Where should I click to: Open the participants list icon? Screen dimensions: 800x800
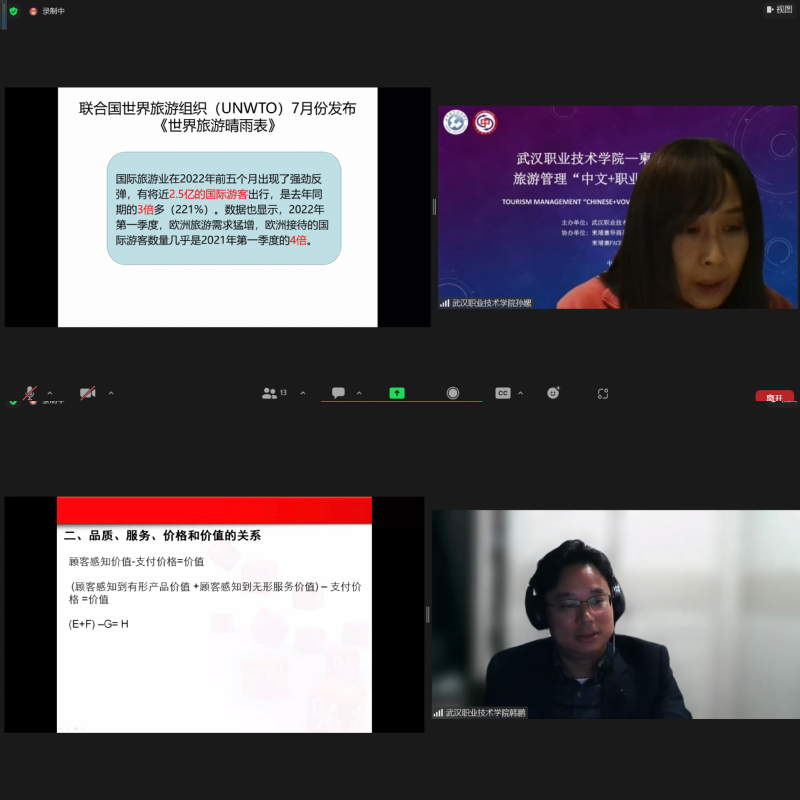coord(270,393)
